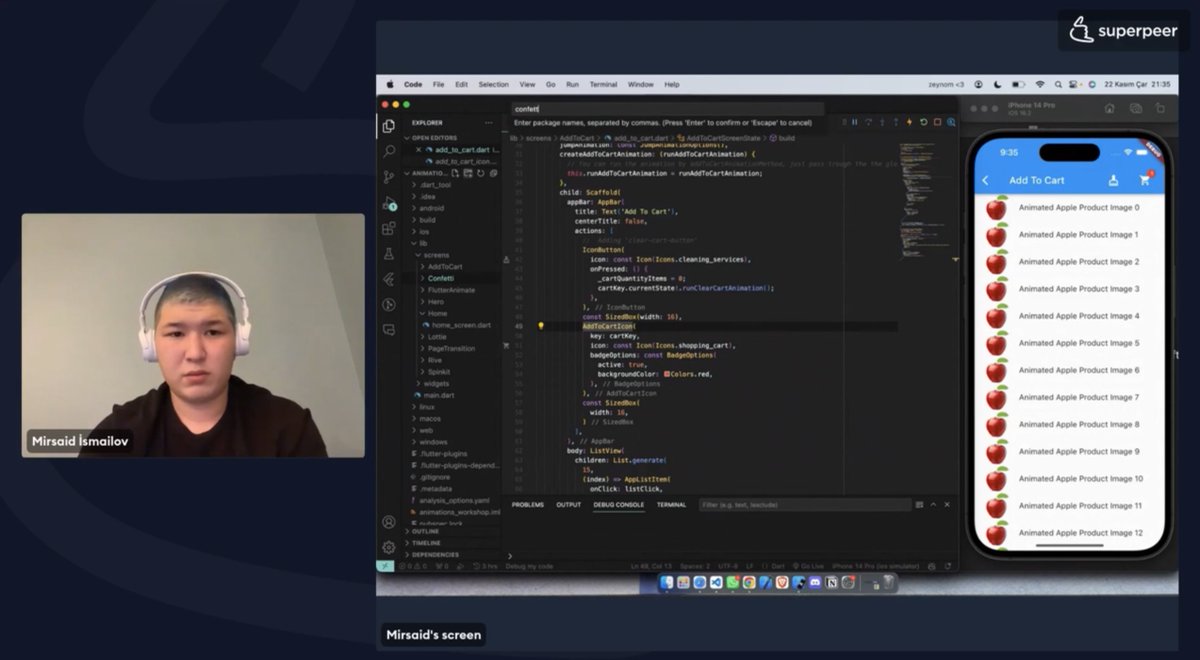Tap the clear-cart cleaning icon in phone
The image size is (1200, 660).
[1113, 181]
